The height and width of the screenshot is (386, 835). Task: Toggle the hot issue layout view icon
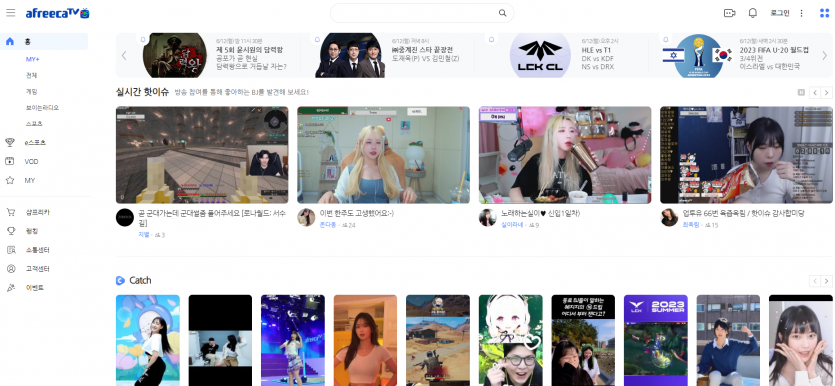tap(801, 93)
